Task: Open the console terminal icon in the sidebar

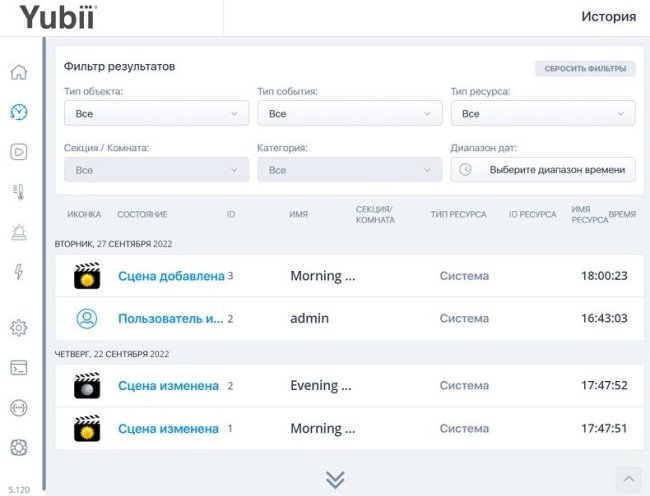Action: point(18,367)
